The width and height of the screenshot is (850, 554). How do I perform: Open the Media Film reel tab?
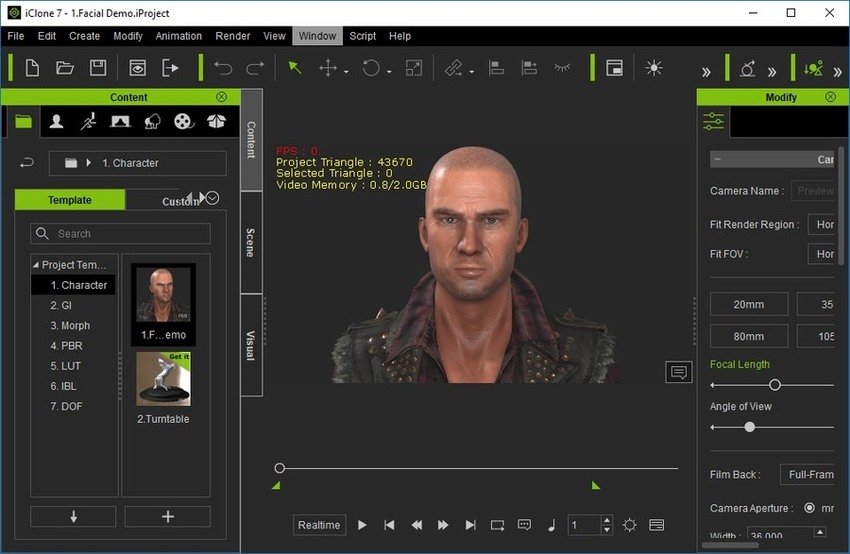[184, 121]
